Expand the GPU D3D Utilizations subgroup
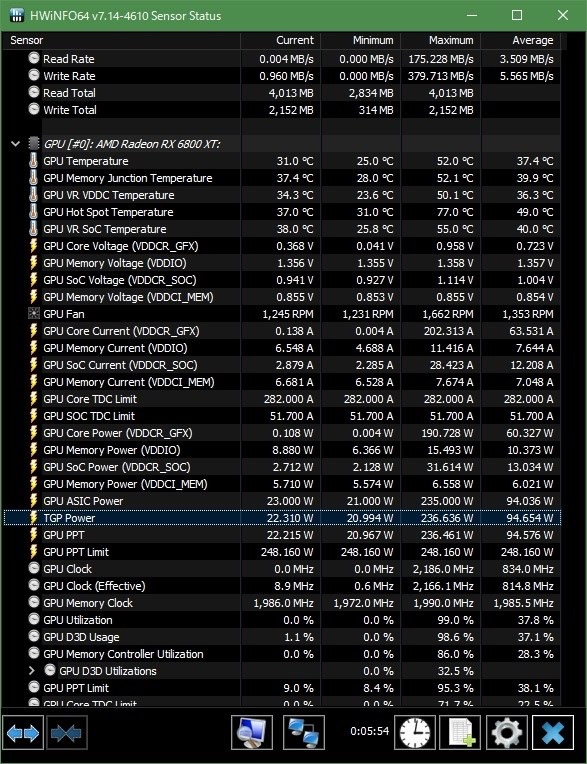 (x=32, y=671)
